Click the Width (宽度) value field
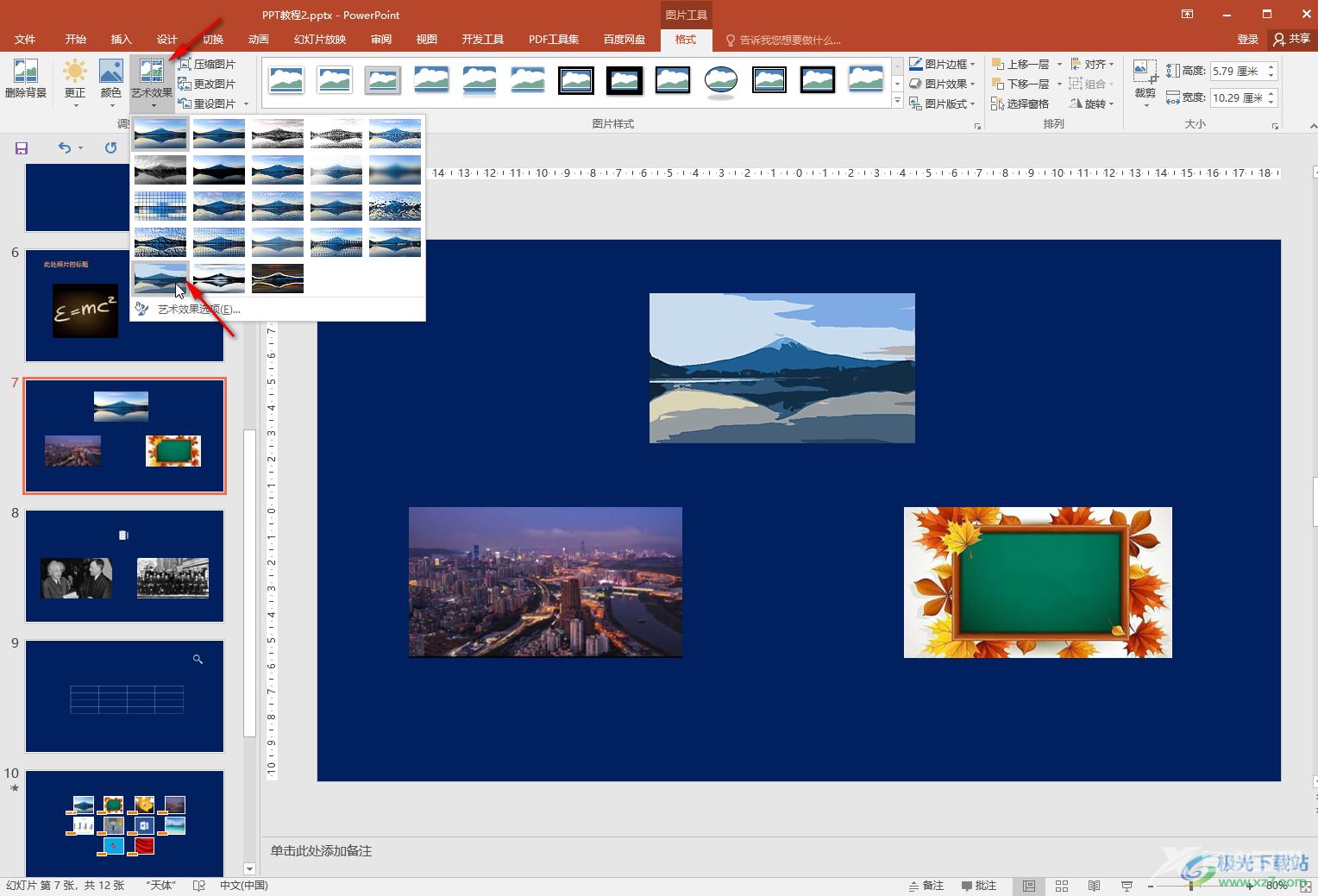 coord(1236,97)
